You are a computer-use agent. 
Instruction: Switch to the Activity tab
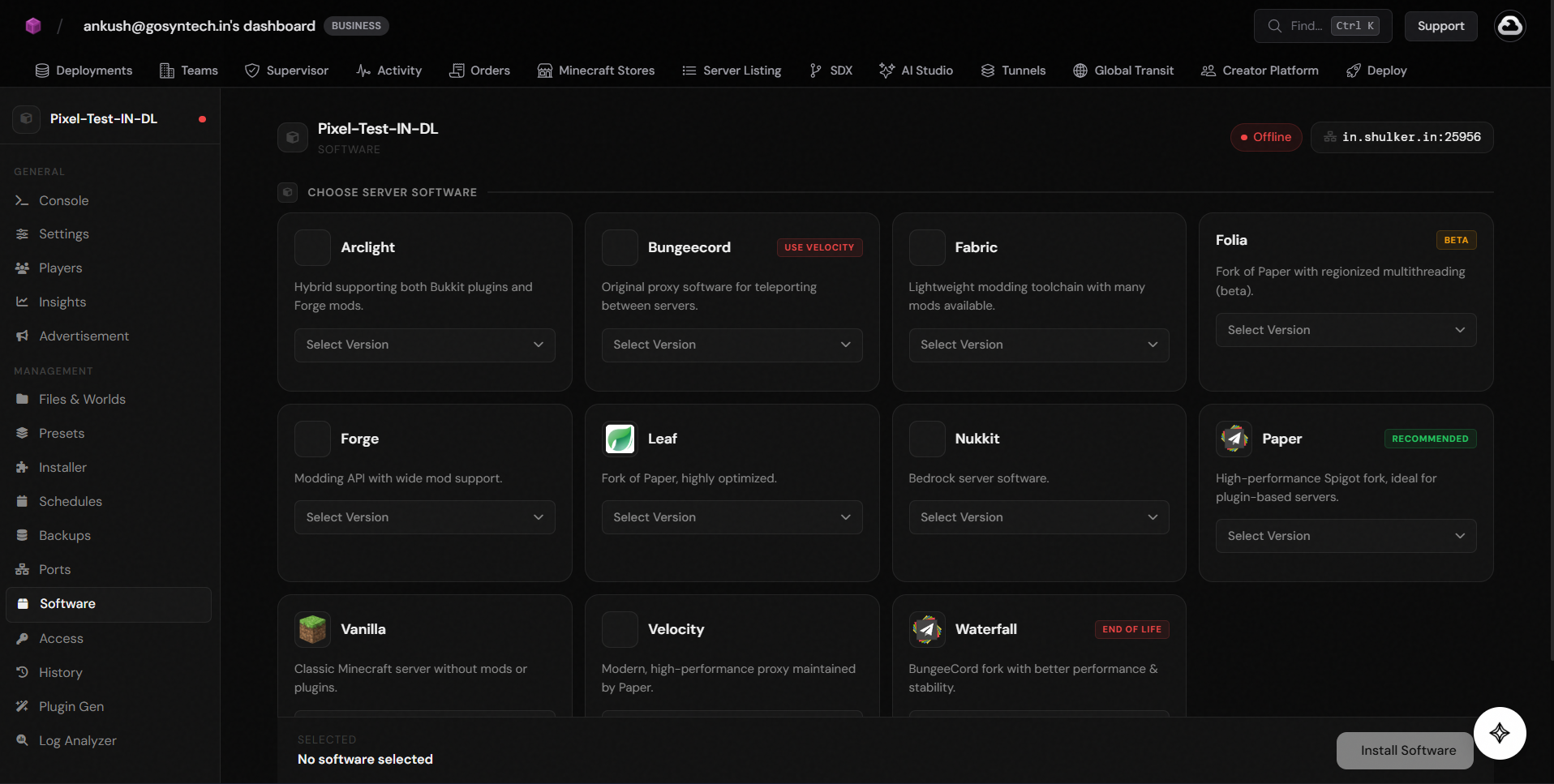(389, 71)
